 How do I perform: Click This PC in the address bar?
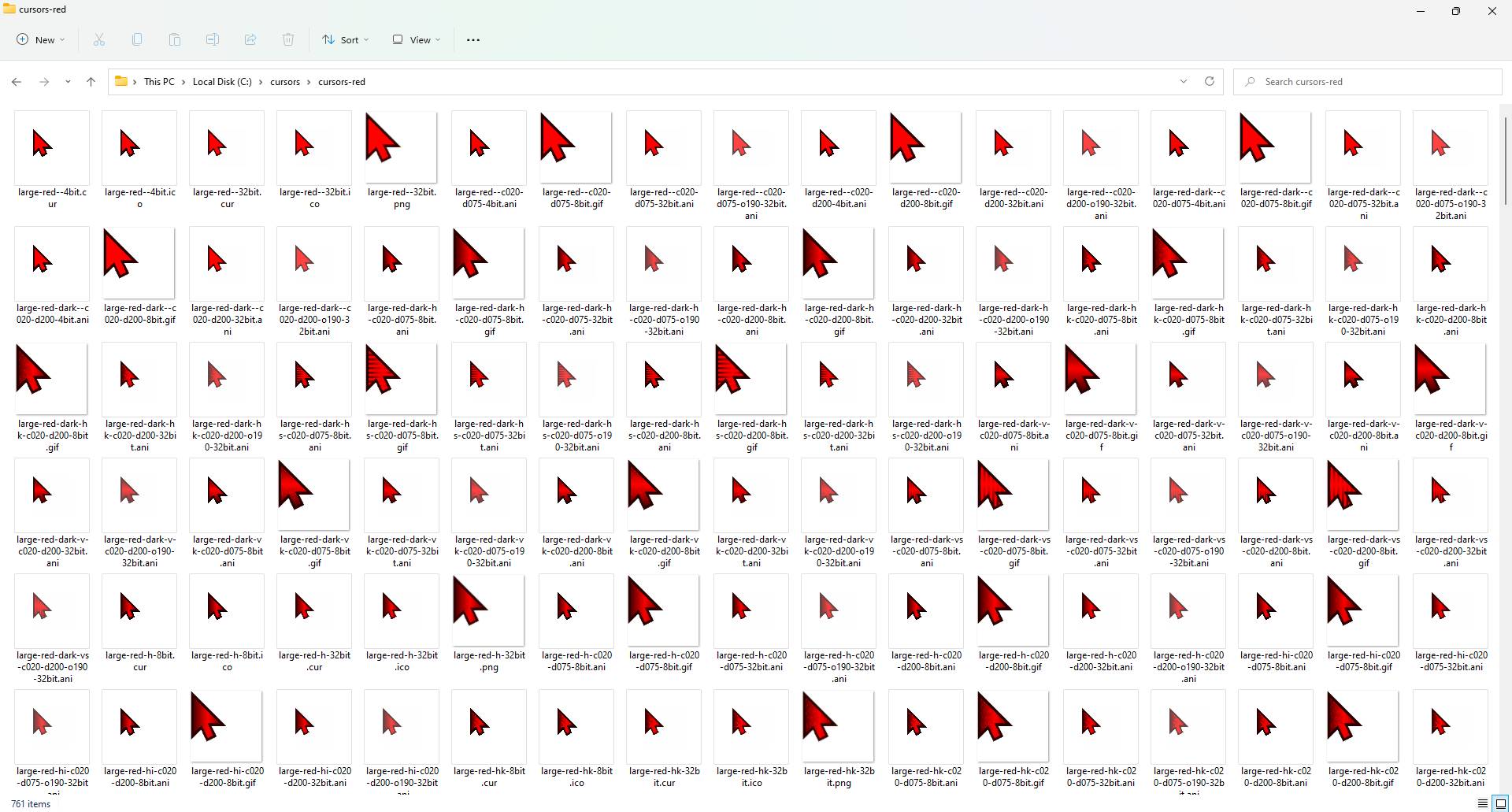coord(159,81)
